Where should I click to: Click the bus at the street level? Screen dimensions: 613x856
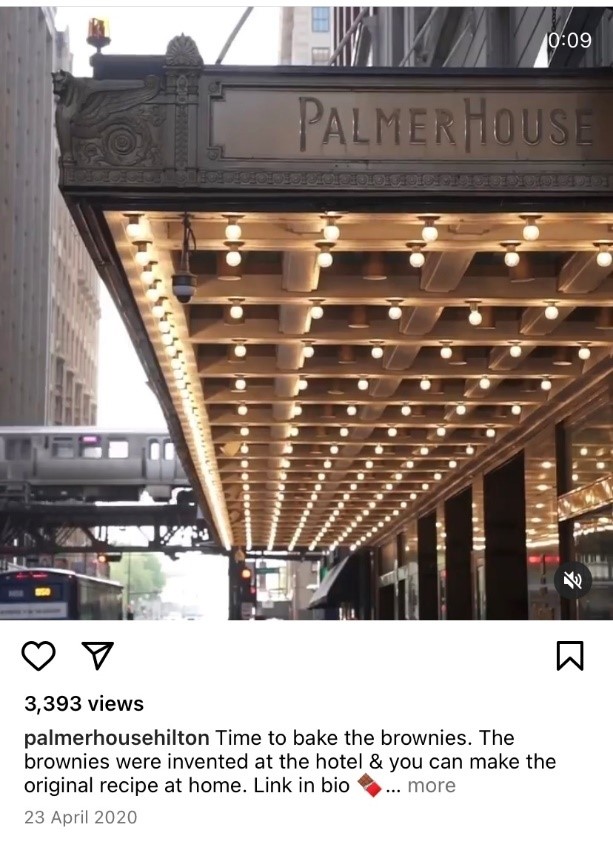(60, 594)
